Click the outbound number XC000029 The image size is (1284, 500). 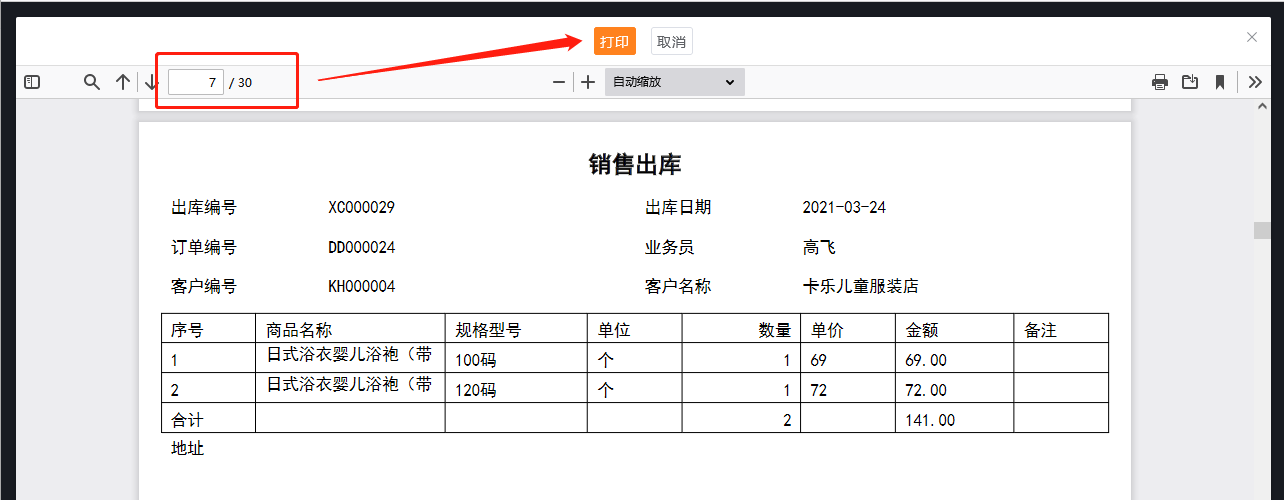coord(361,208)
